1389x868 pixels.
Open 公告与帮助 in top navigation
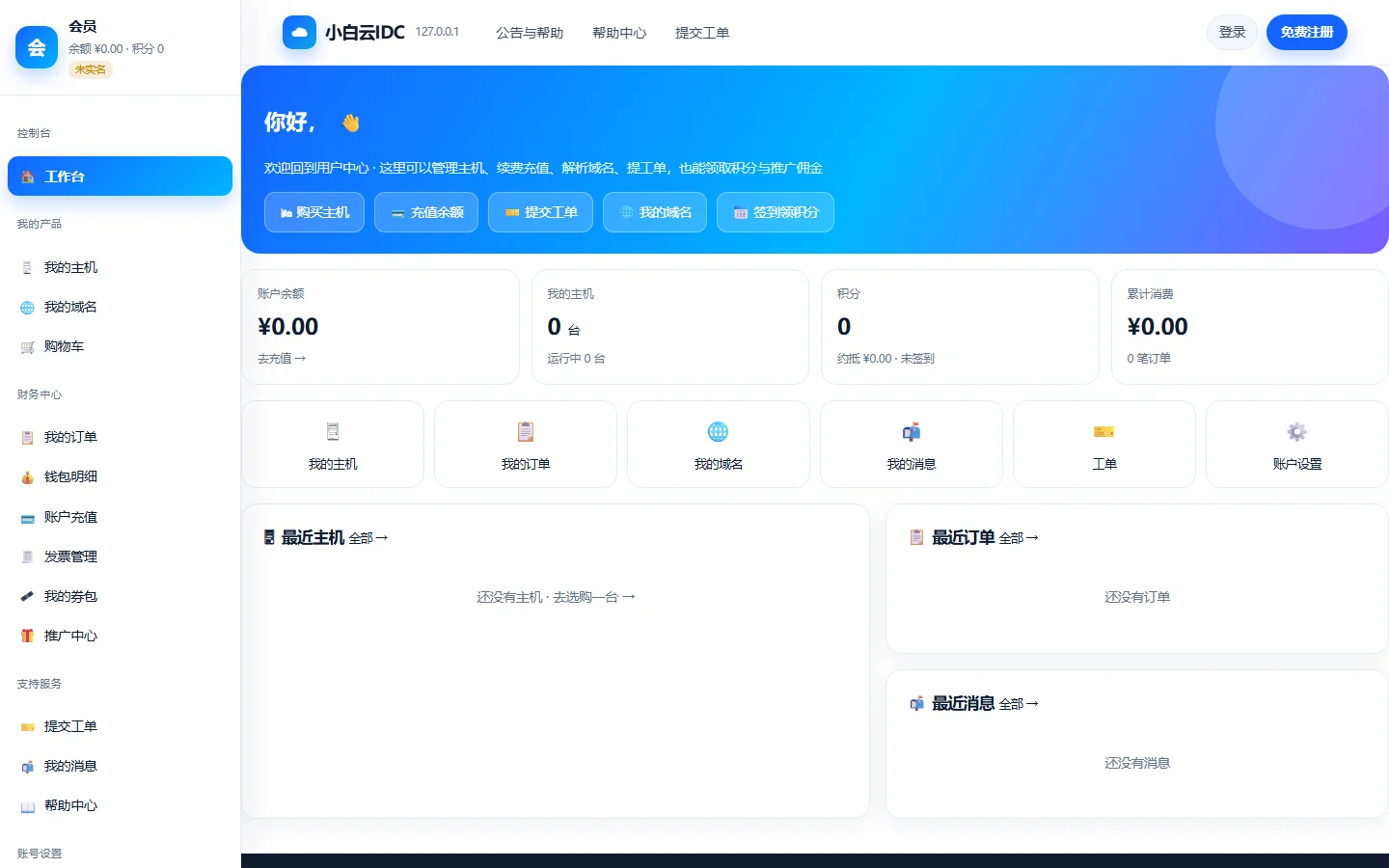pyautogui.click(x=530, y=33)
